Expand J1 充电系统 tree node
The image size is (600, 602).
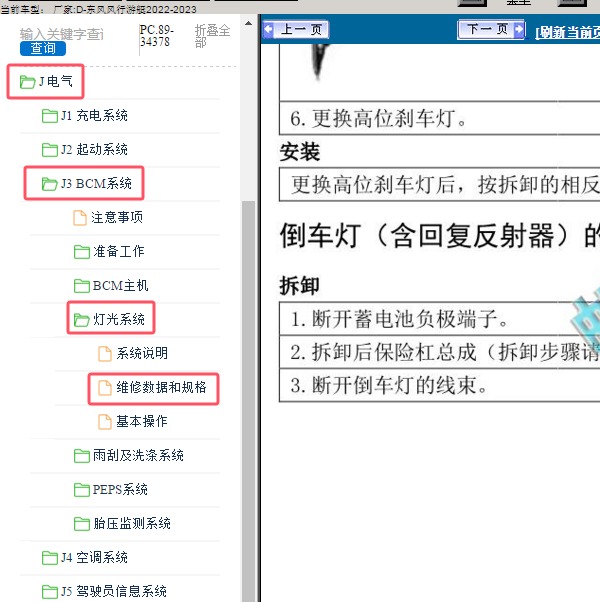click(x=94, y=116)
